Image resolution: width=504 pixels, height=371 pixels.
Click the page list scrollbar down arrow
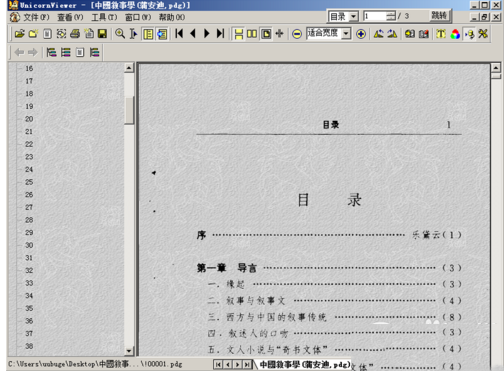pos(129,351)
